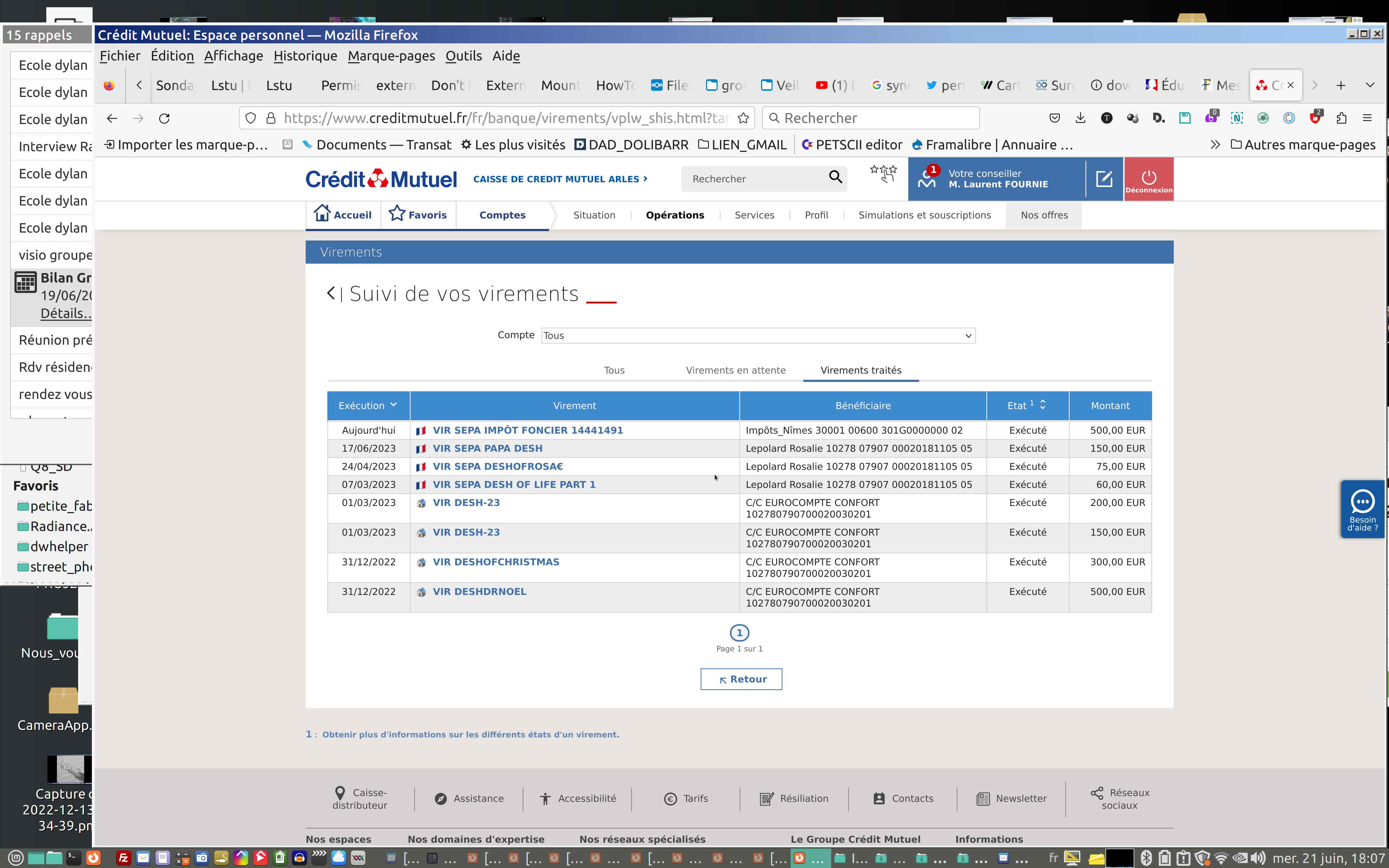Open the Historique menu in Firefox
1389x868 pixels.
305,56
